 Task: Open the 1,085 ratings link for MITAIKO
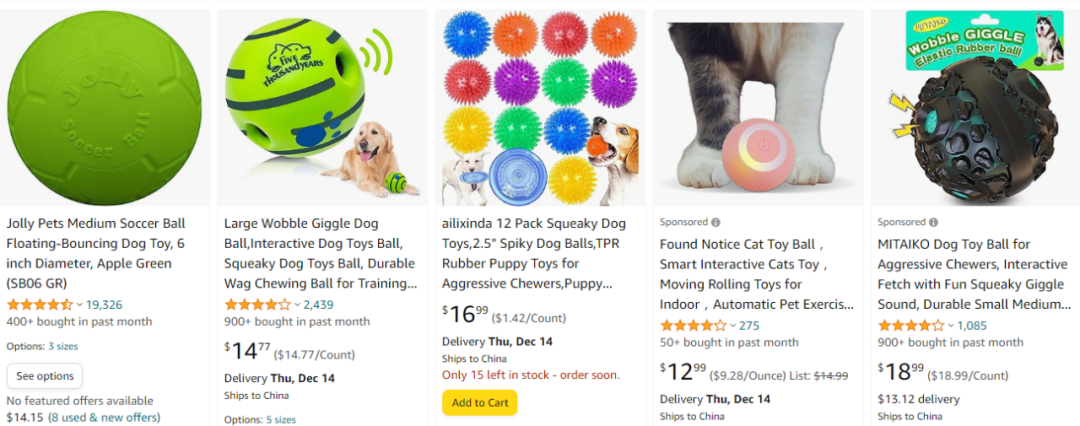974,326
